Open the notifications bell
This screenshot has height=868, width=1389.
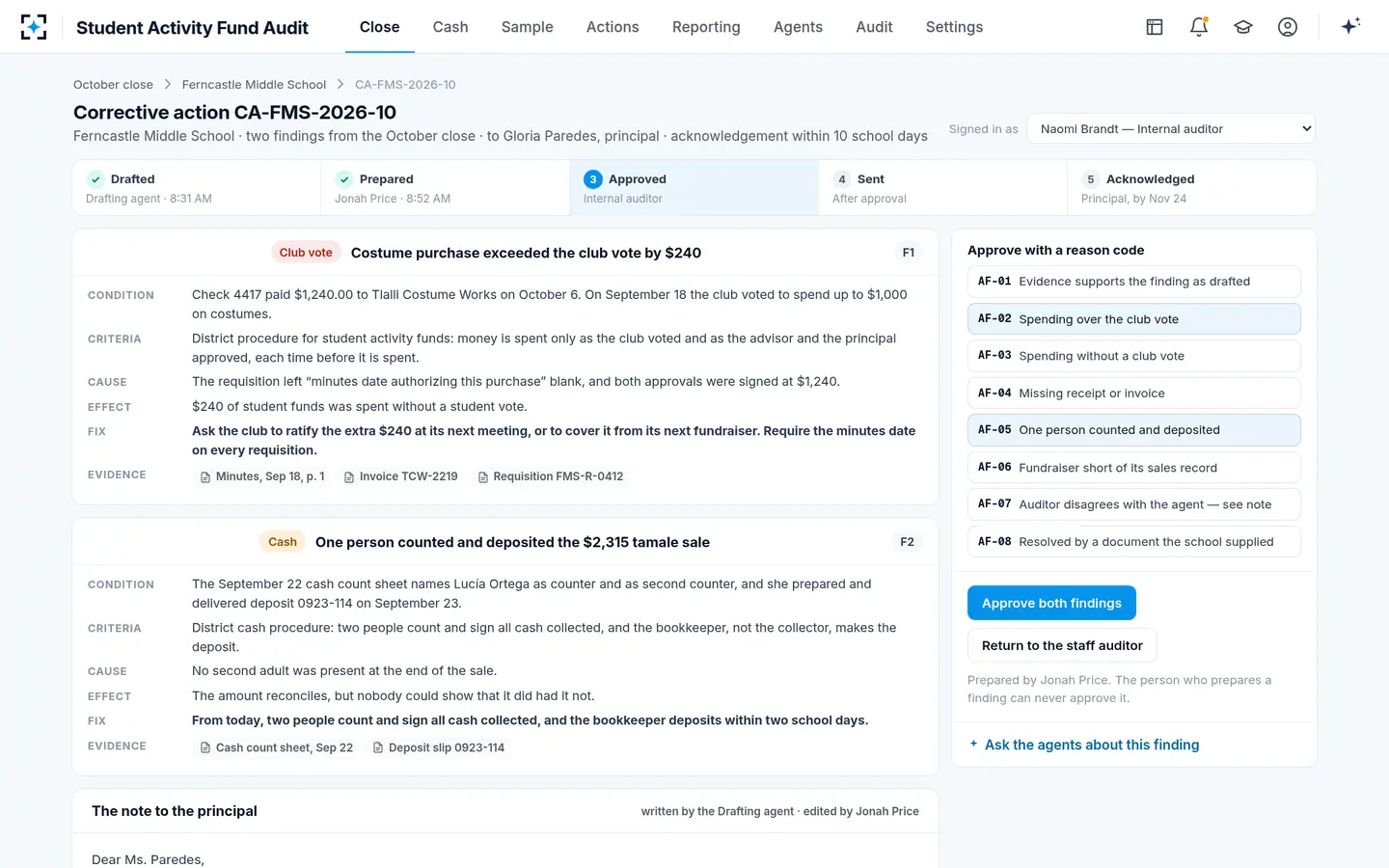[1199, 27]
